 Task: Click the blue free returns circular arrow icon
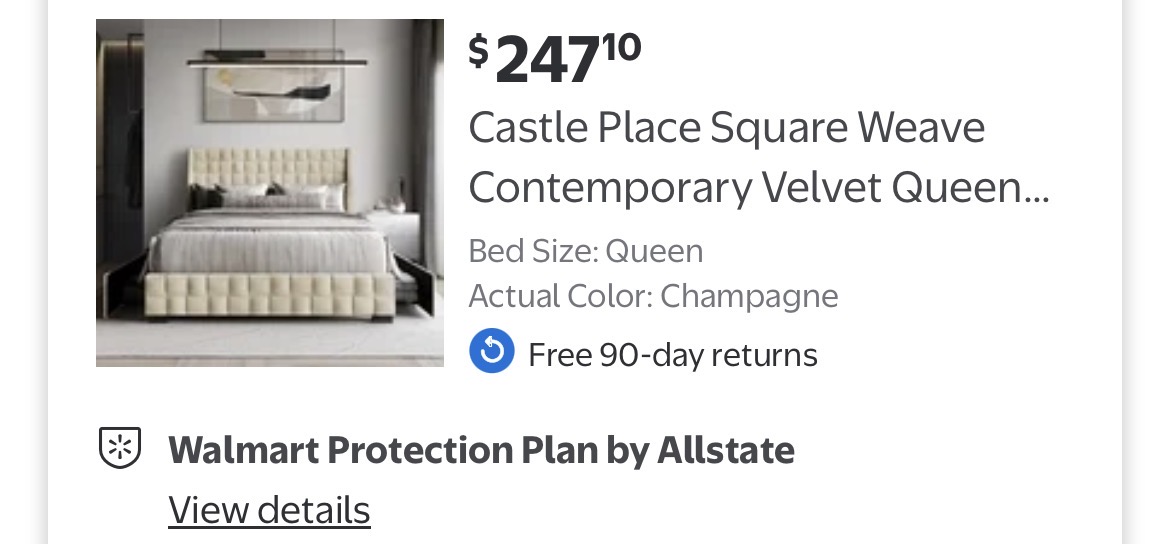click(x=491, y=352)
